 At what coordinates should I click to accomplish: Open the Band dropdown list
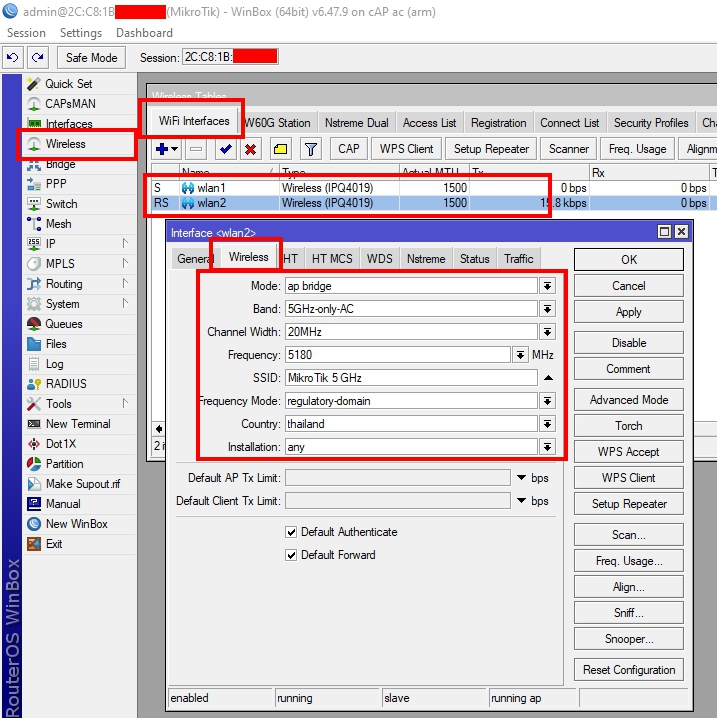pyautogui.click(x=547, y=309)
